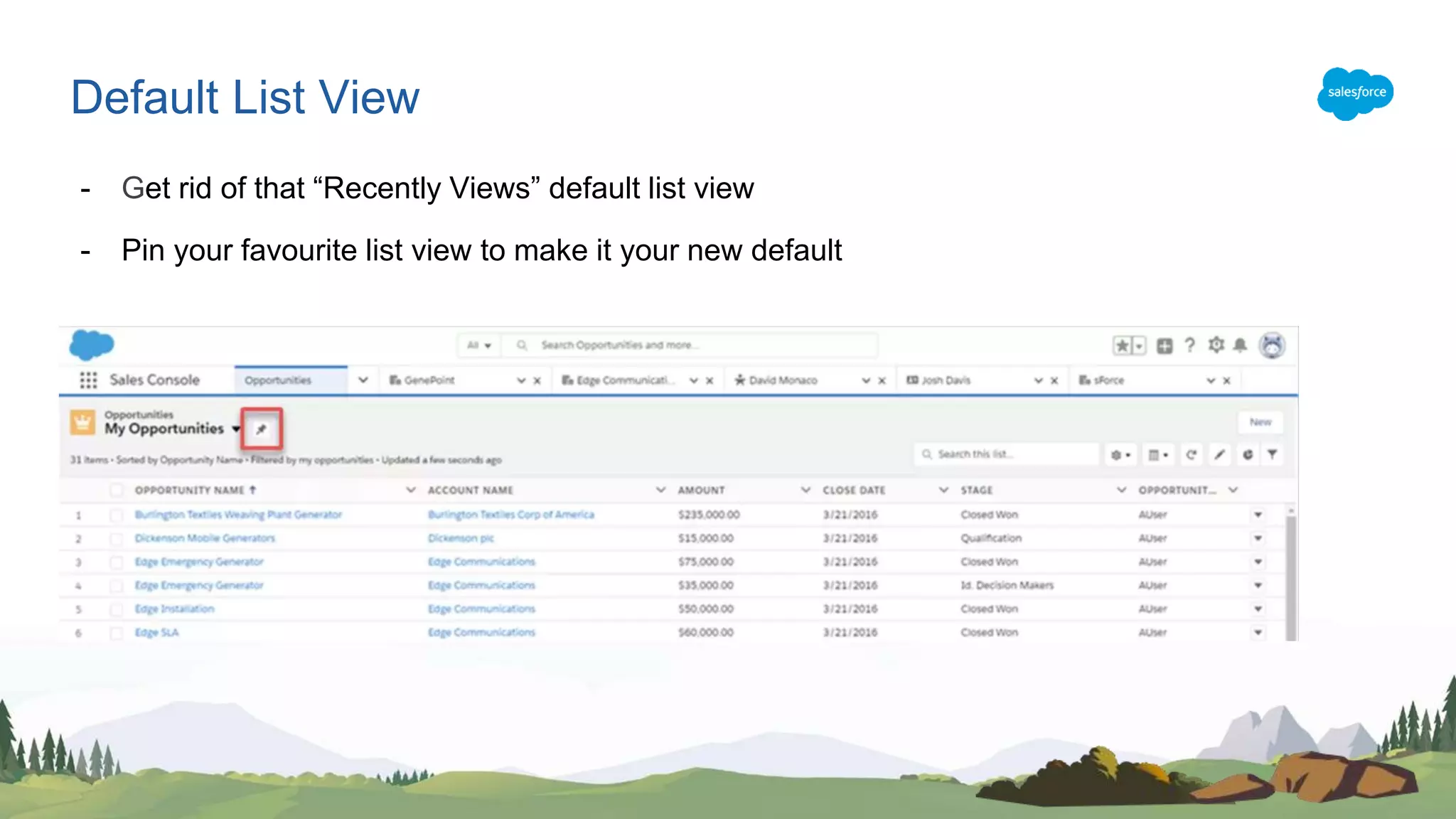Viewport: 1456px width, 819px height.
Task: Check the $75,000.00 Edge Emergency Generator row
Action: point(116,562)
